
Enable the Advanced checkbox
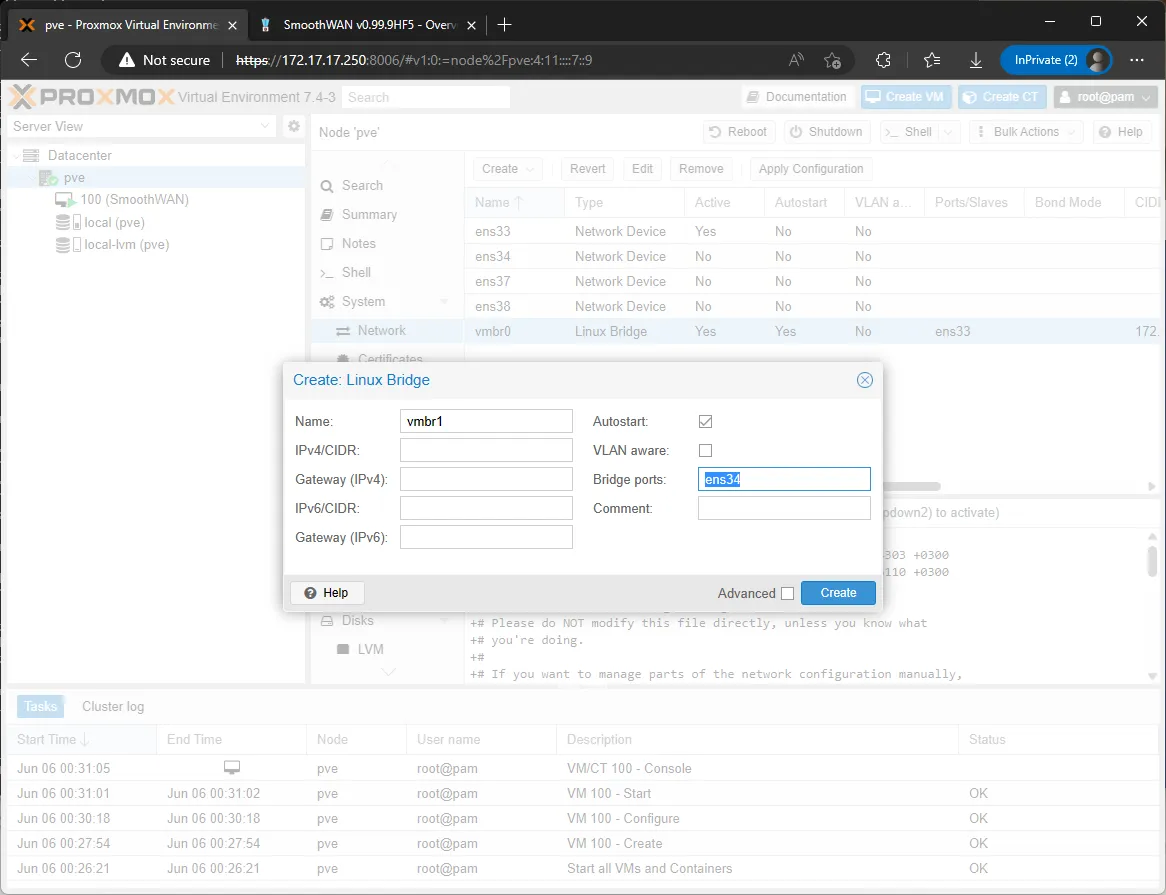[x=787, y=593]
